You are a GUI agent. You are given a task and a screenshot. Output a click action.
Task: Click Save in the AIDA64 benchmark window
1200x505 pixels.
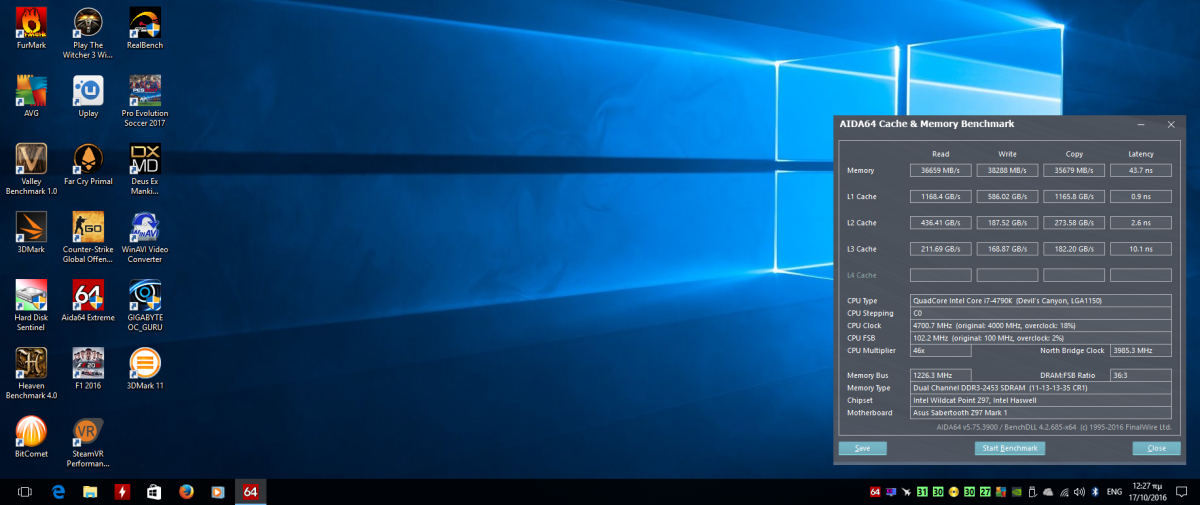click(x=863, y=448)
